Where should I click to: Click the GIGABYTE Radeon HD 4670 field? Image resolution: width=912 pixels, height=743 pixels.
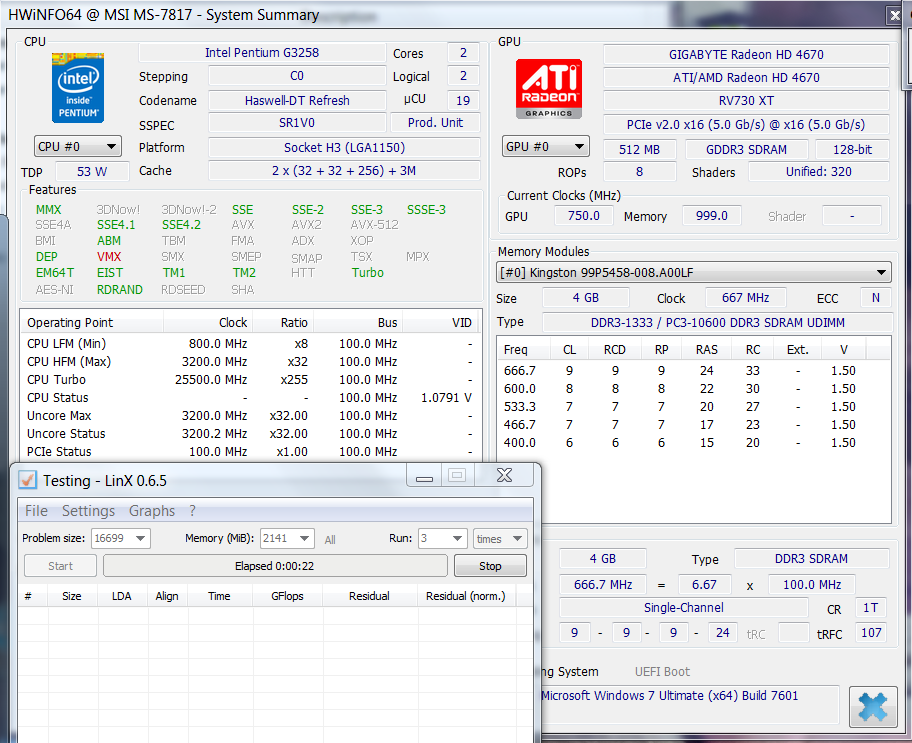[746, 54]
